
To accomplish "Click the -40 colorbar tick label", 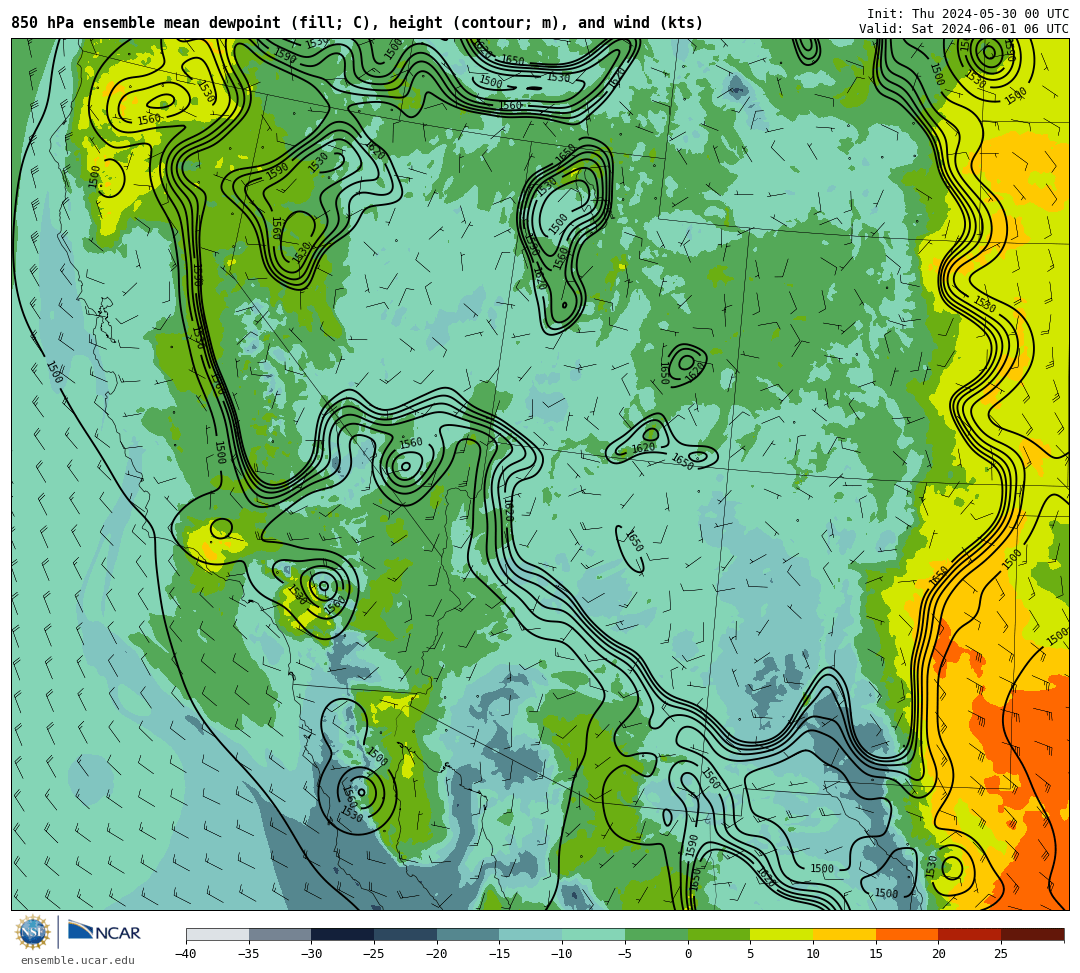I will pos(186,954).
